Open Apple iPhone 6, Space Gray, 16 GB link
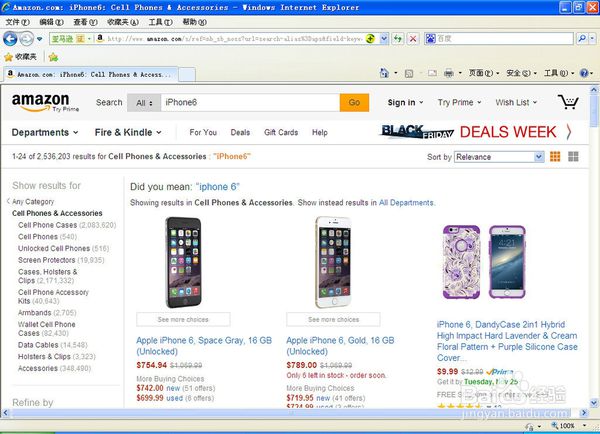This screenshot has height=434, width=600. tap(204, 346)
